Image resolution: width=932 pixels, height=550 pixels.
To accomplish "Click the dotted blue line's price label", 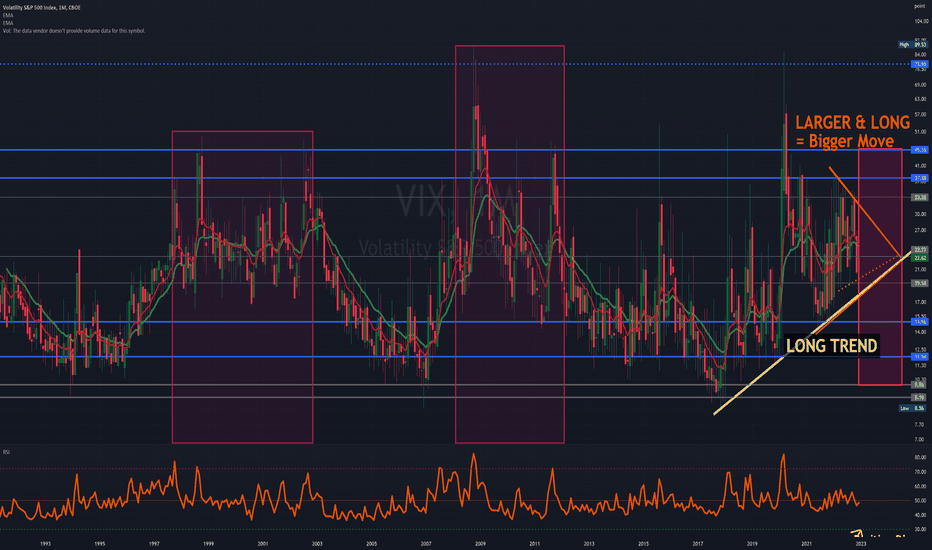I will [920, 64].
